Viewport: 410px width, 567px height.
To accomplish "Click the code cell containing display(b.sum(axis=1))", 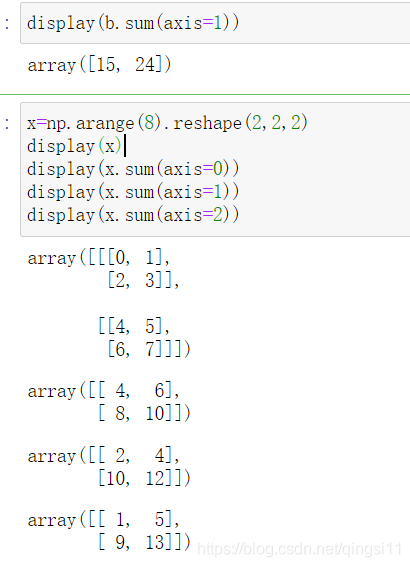I will pyautogui.click(x=215, y=23).
